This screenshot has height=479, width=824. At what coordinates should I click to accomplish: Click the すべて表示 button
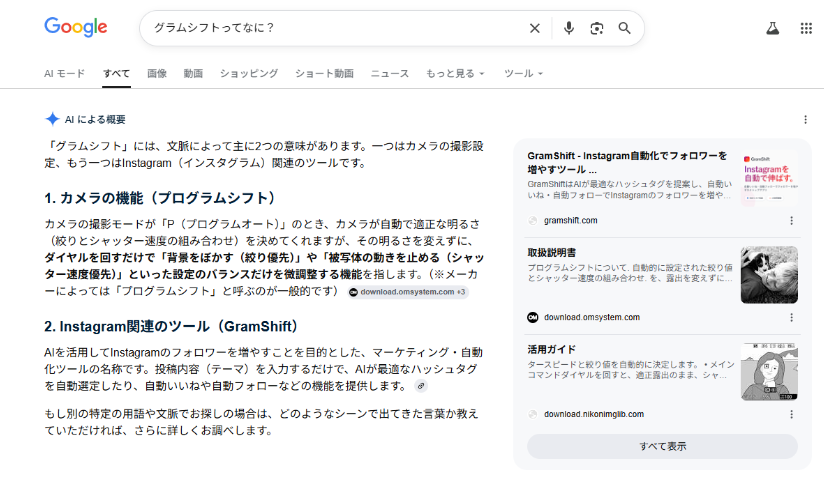pyautogui.click(x=662, y=446)
